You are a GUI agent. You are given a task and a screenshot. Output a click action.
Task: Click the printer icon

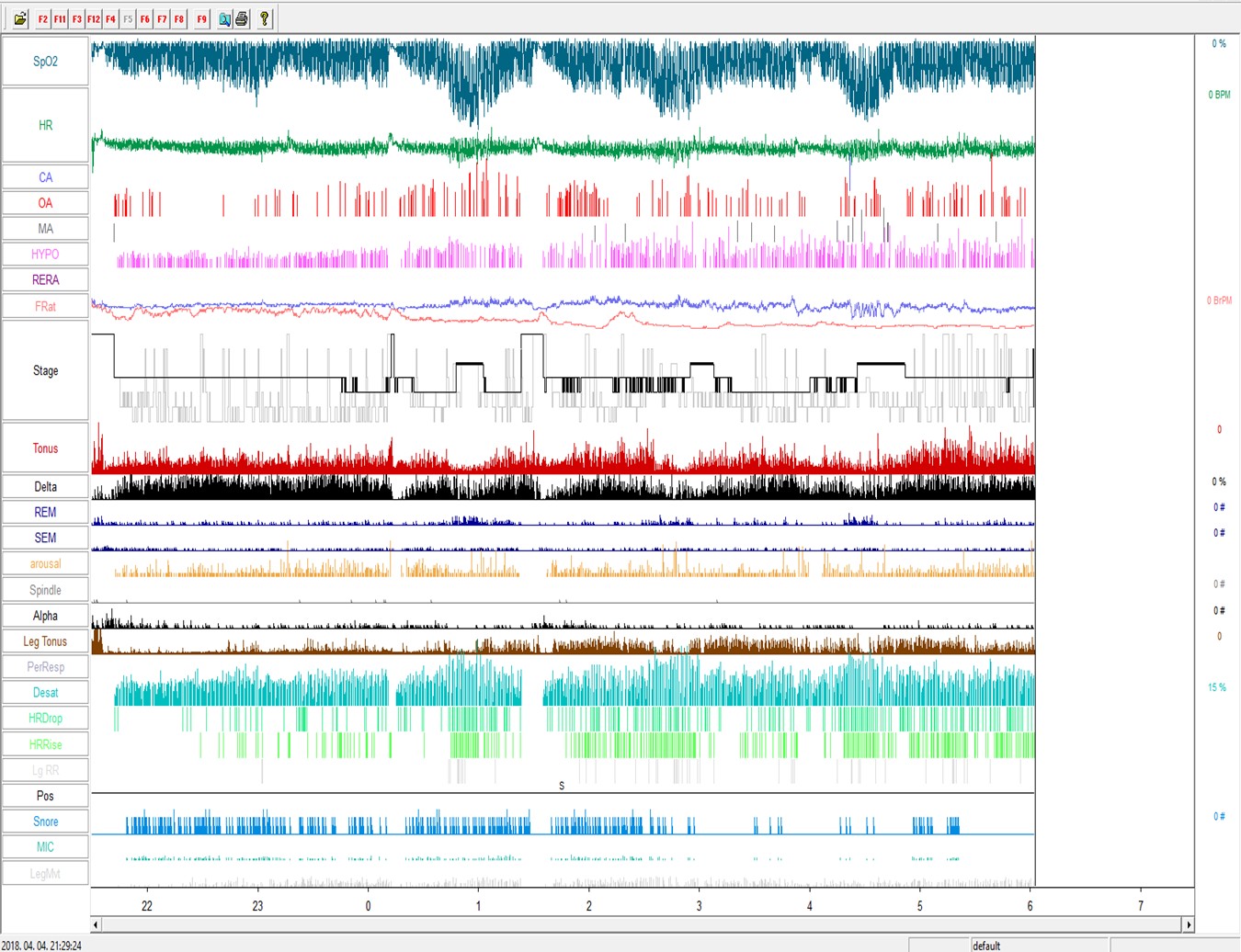(x=242, y=19)
